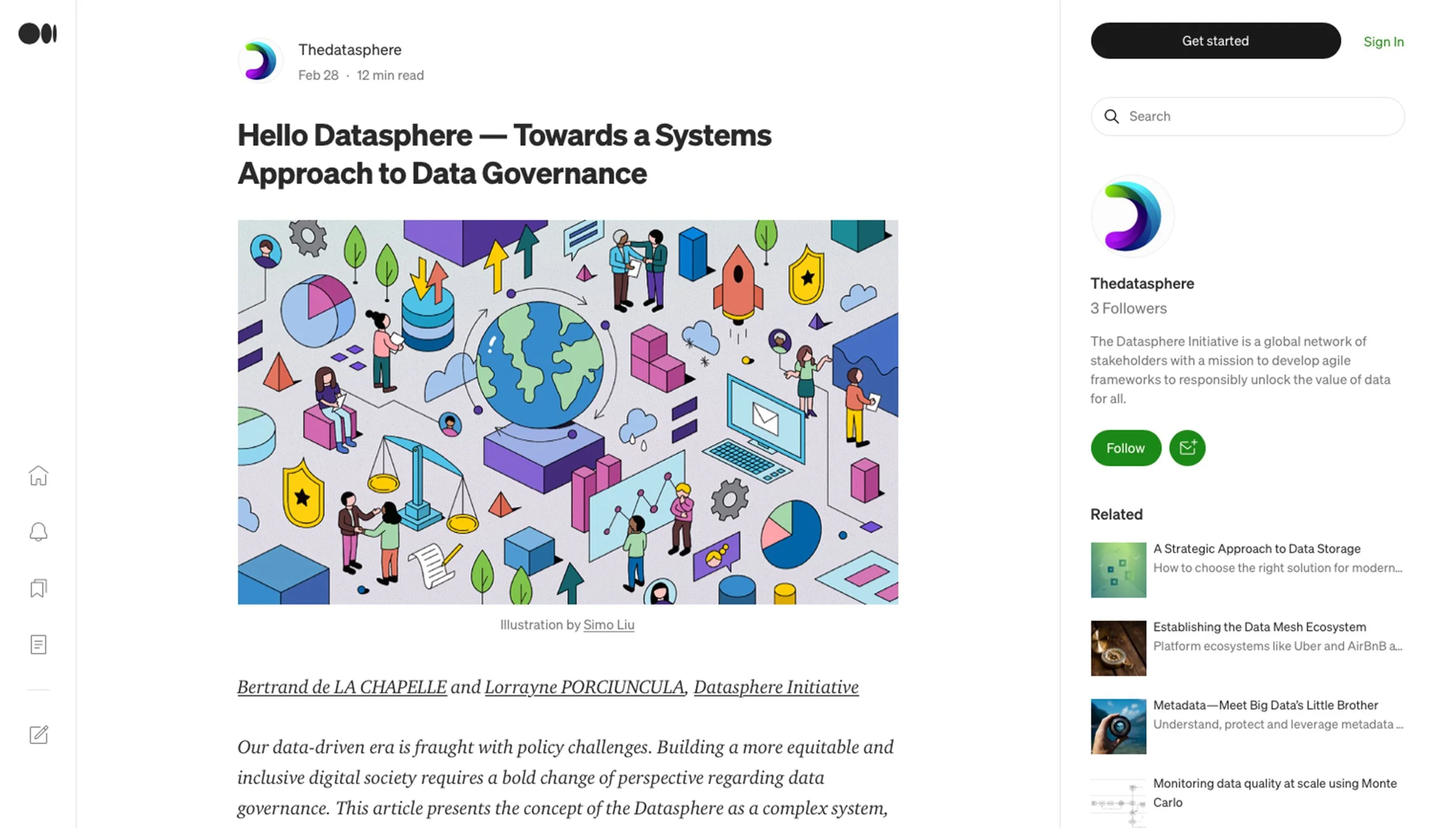
Task: Click the Medium logo icon
Action: 37,33
